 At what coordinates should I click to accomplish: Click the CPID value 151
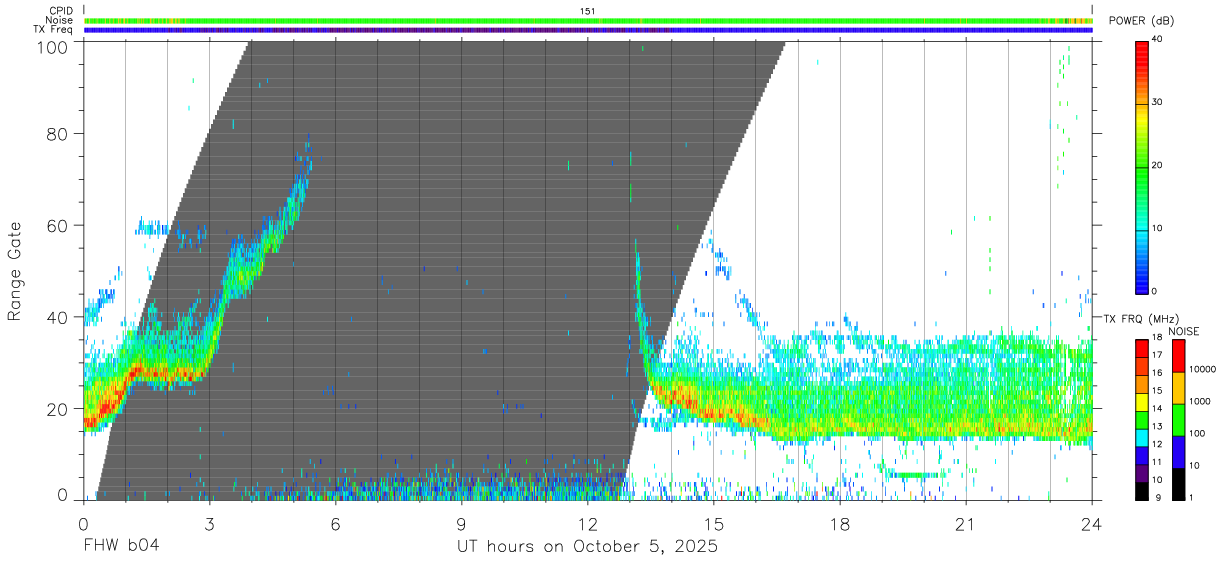click(588, 10)
